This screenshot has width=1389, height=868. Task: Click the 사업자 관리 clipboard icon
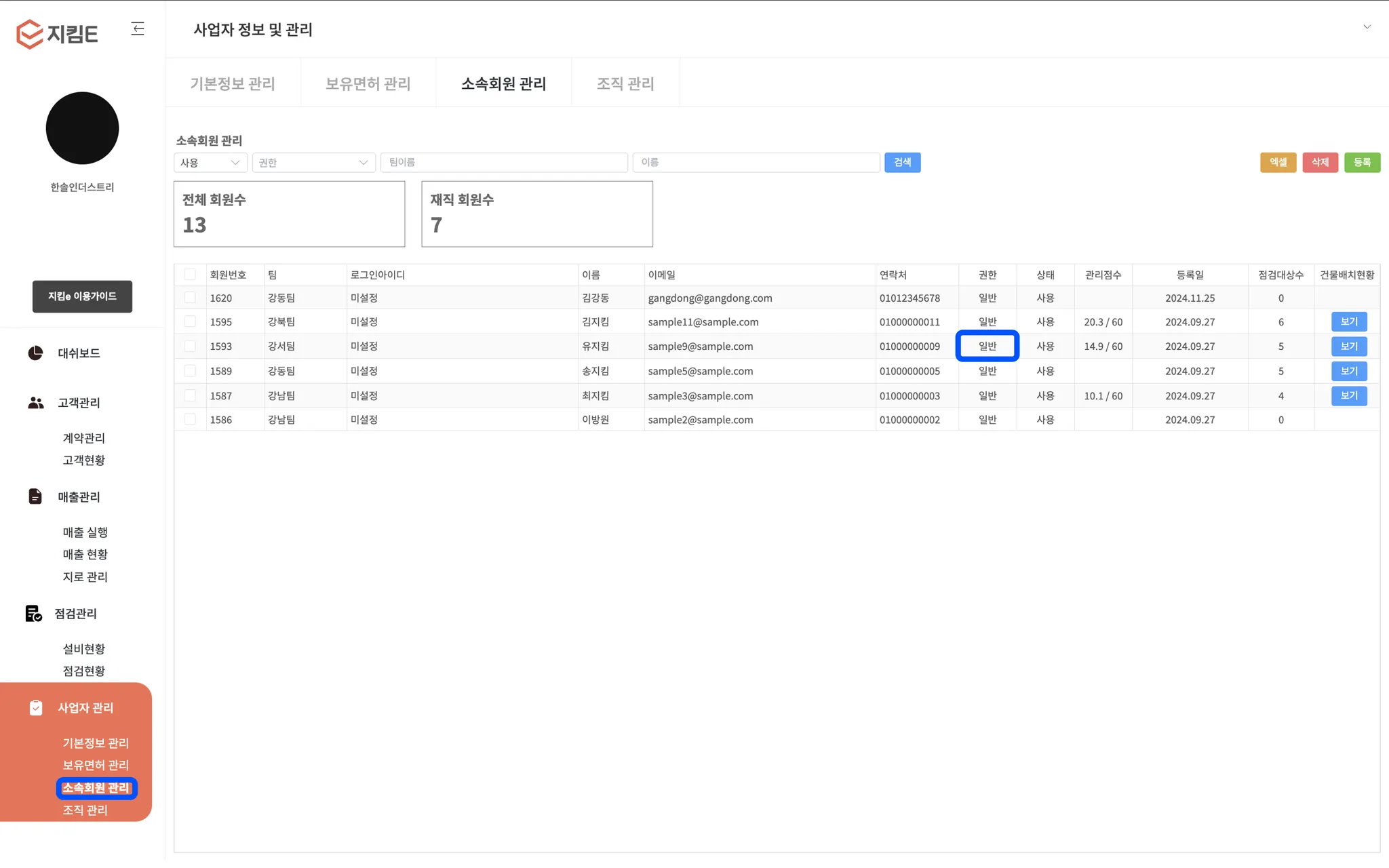tap(36, 708)
